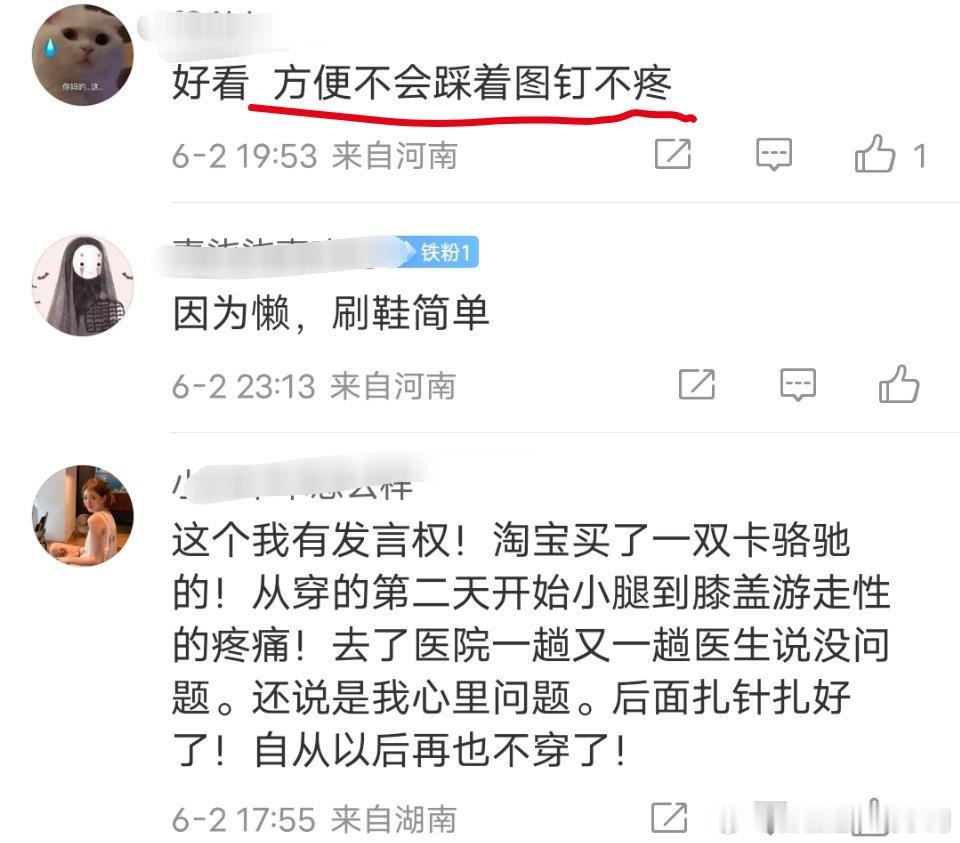The width and height of the screenshot is (960, 843).
Task: Like the comment about 图钉不疼
Action: pyautogui.click(x=875, y=153)
